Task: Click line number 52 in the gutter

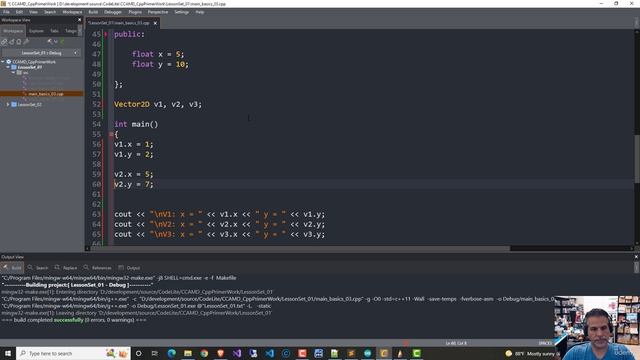Action: click(x=96, y=104)
